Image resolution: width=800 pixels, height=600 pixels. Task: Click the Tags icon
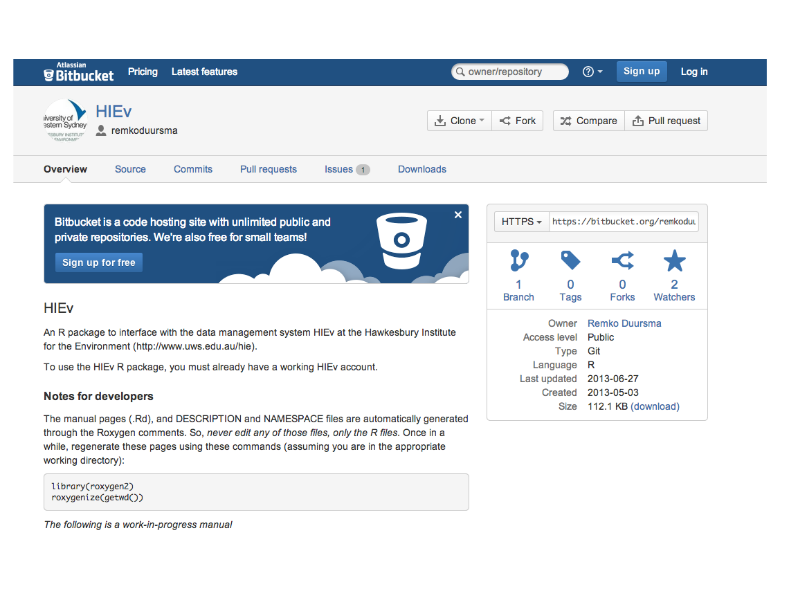570,260
